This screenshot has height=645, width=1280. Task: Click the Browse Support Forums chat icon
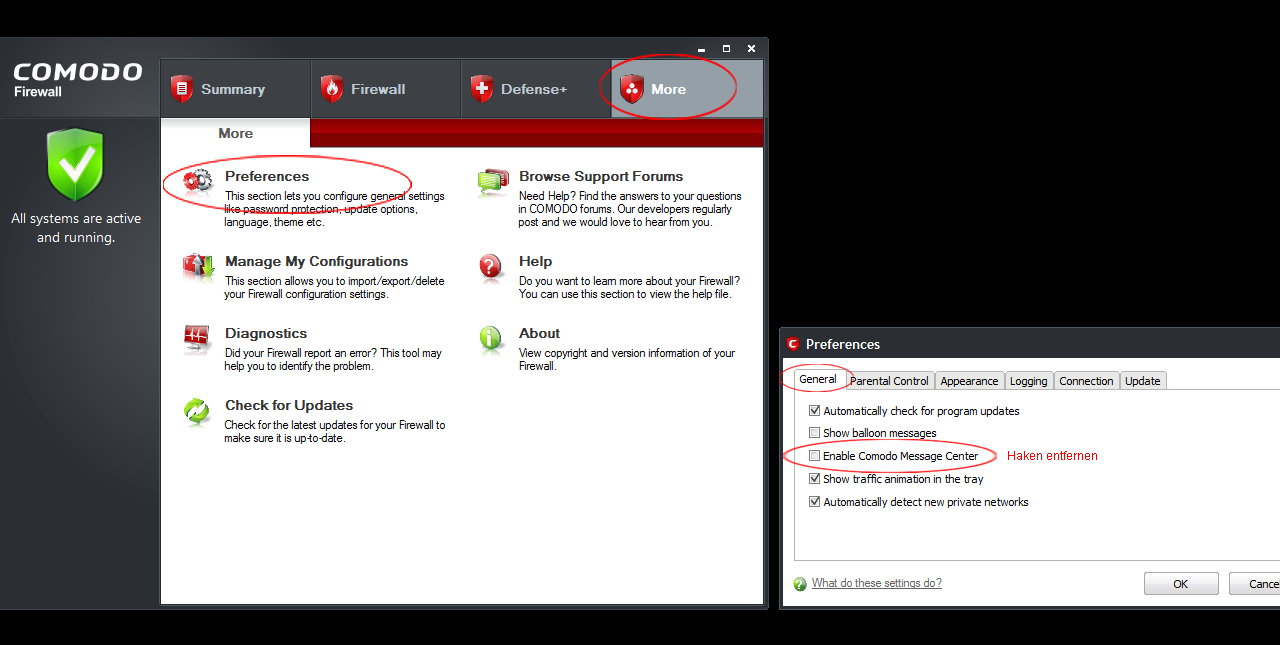(x=493, y=182)
